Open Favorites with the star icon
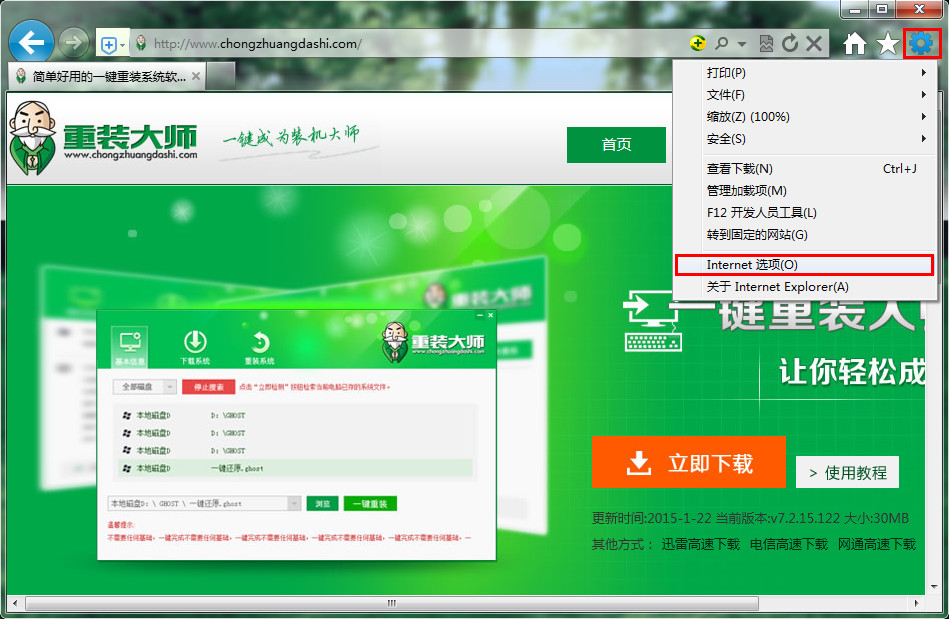Image resolution: width=949 pixels, height=619 pixels. coord(888,44)
